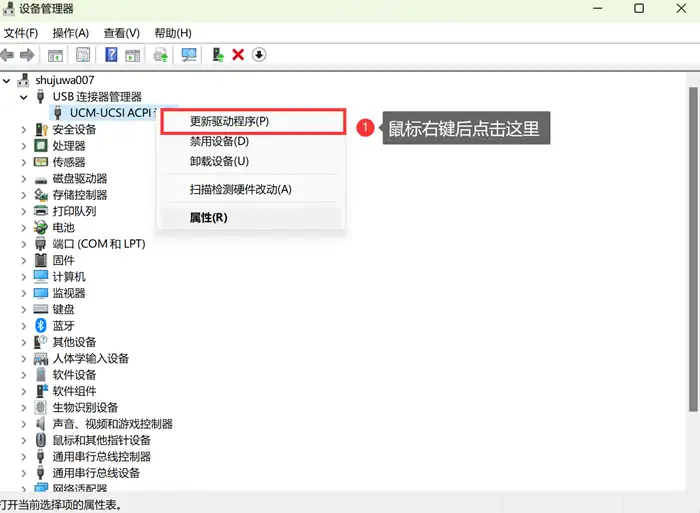This screenshot has width=700, height=513.
Task: Select the 传感器 tree row label
Action: click(x=69, y=162)
